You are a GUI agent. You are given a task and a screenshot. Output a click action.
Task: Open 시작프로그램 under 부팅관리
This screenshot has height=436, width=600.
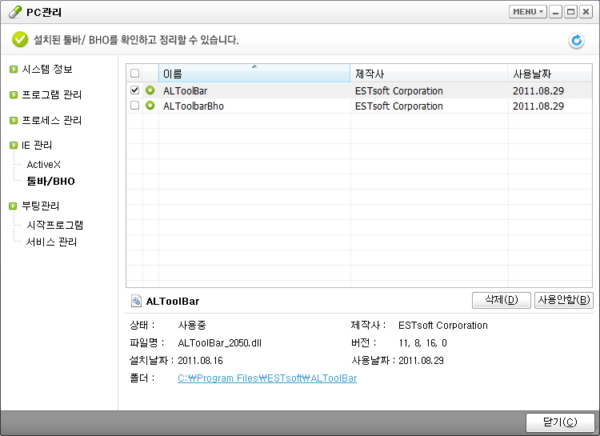(55, 225)
